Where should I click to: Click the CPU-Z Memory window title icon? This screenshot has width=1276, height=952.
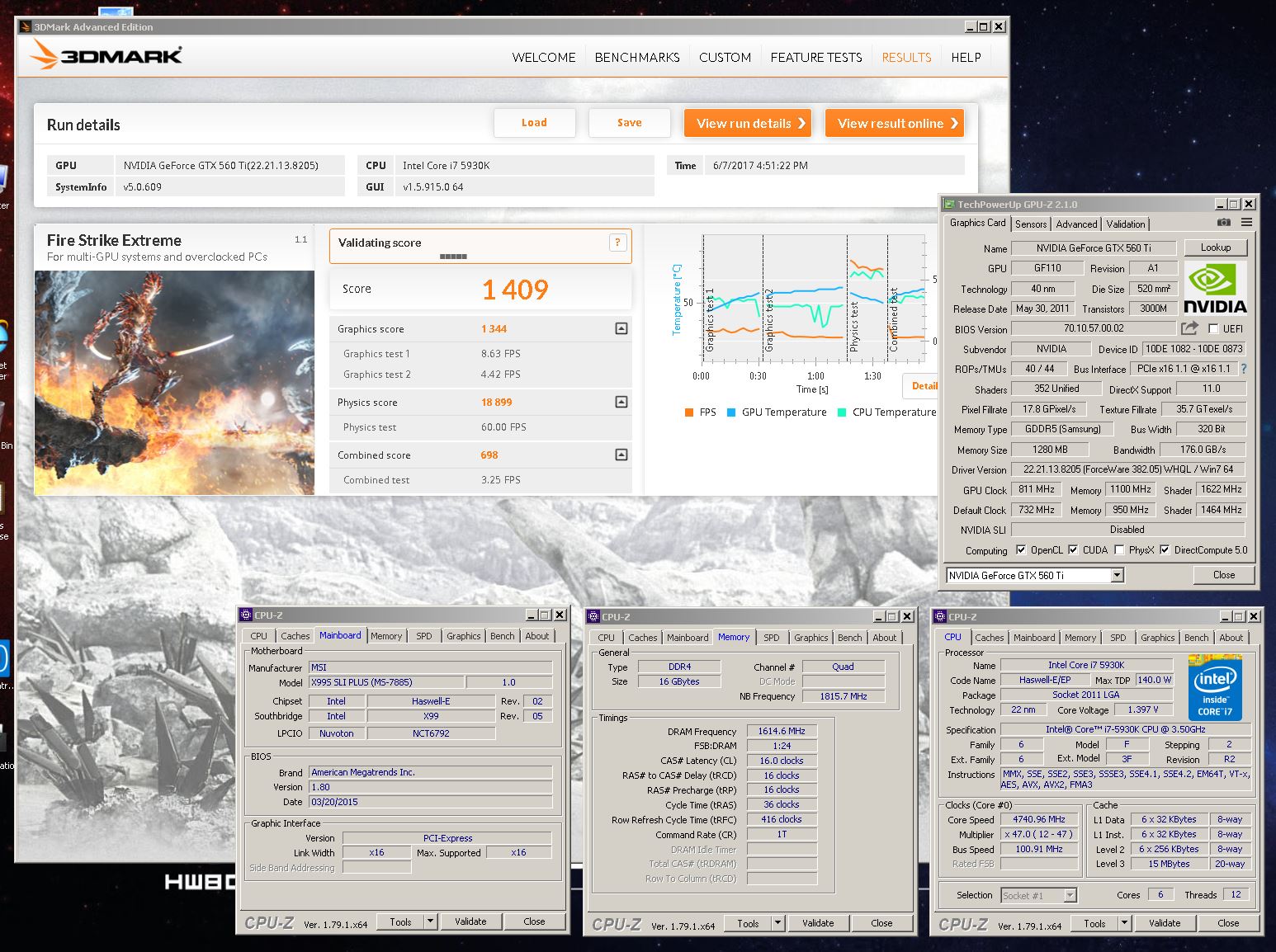593,616
